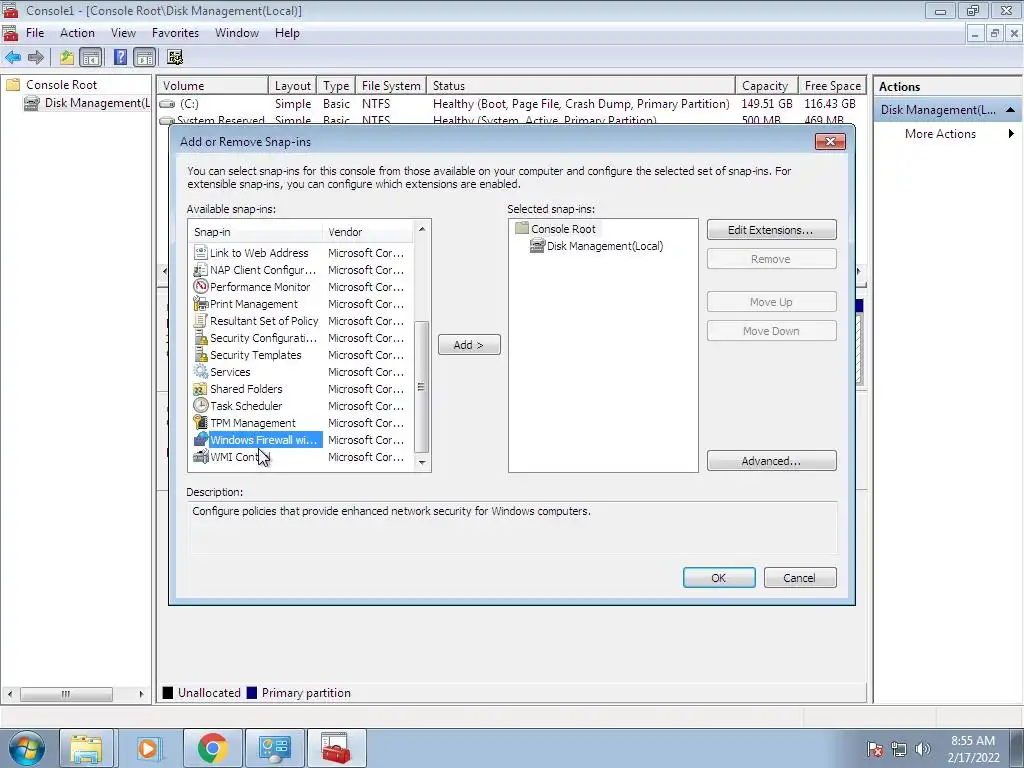Click the Layout column header
The image size is (1024, 768).
tap(293, 86)
